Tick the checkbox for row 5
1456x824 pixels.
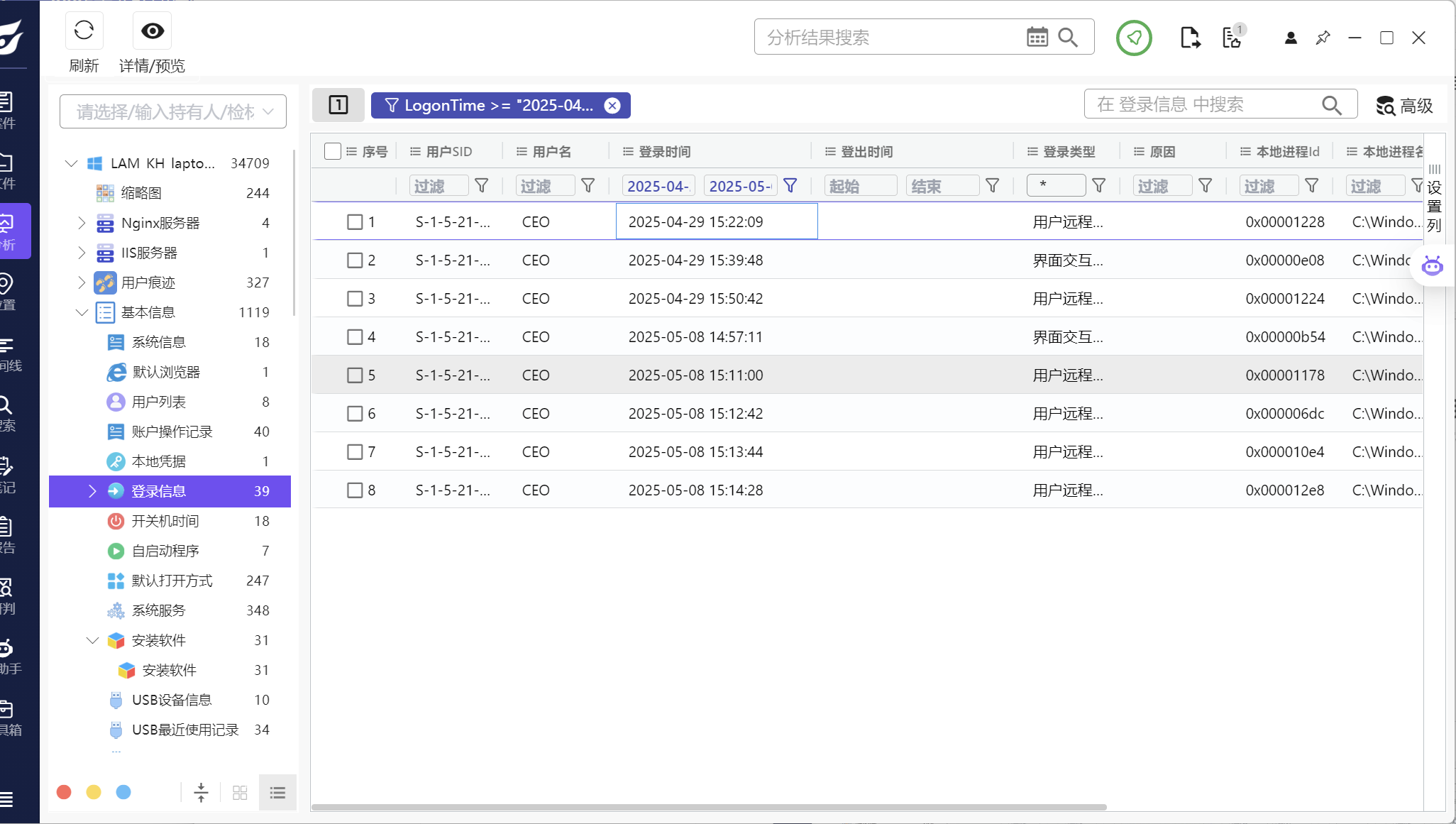355,375
